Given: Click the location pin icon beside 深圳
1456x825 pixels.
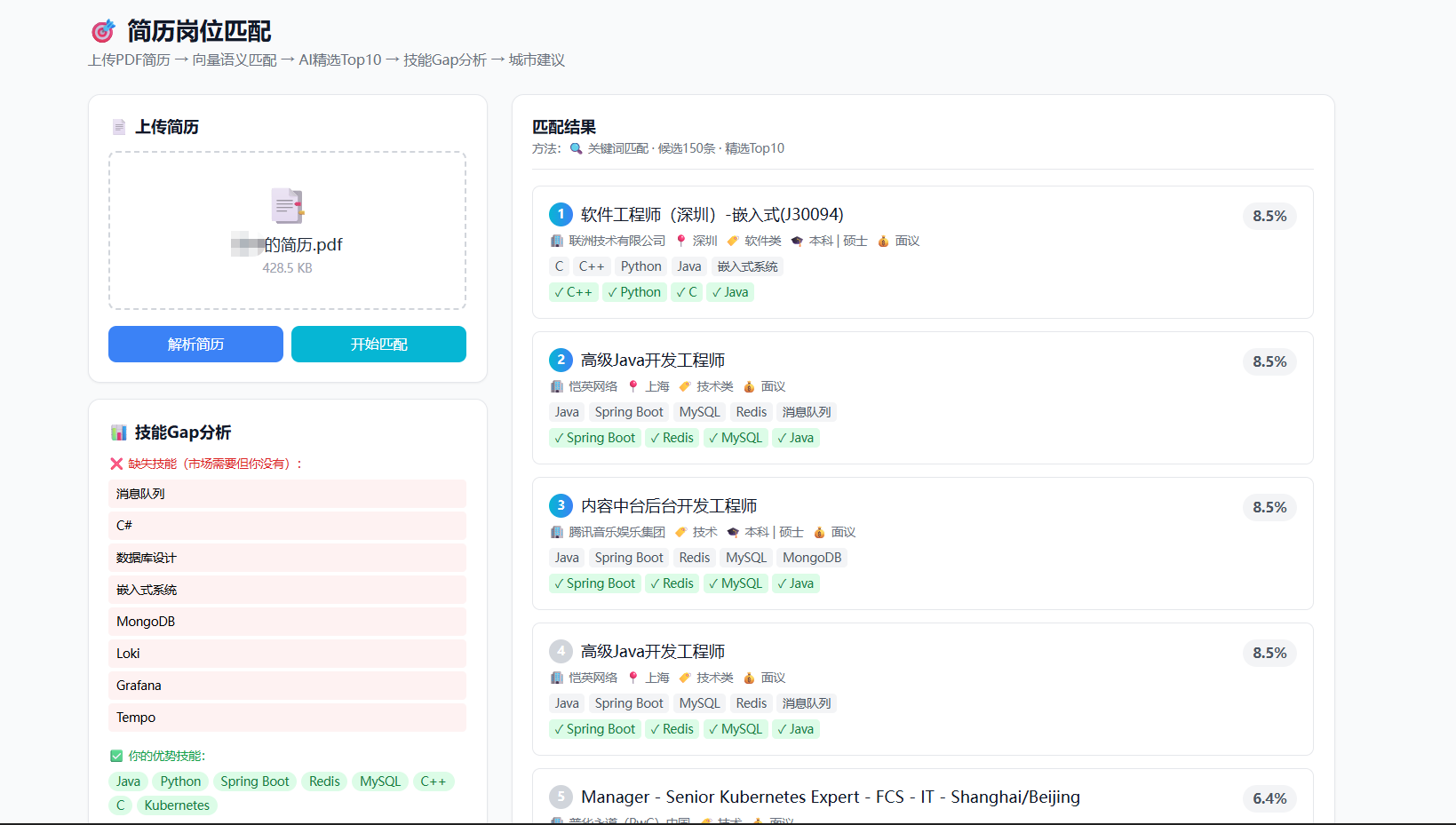Looking at the screenshot, I should tap(681, 241).
